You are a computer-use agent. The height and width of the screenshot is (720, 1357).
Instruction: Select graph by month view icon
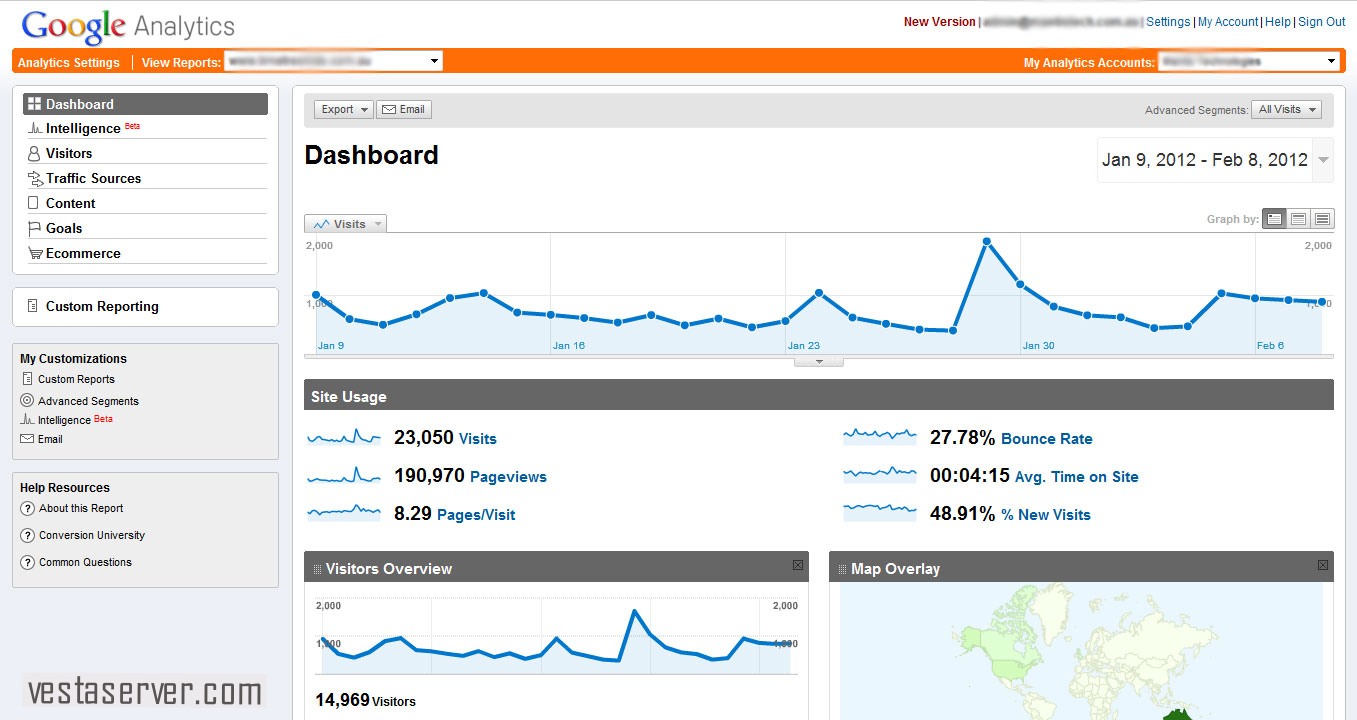click(1322, 219)
